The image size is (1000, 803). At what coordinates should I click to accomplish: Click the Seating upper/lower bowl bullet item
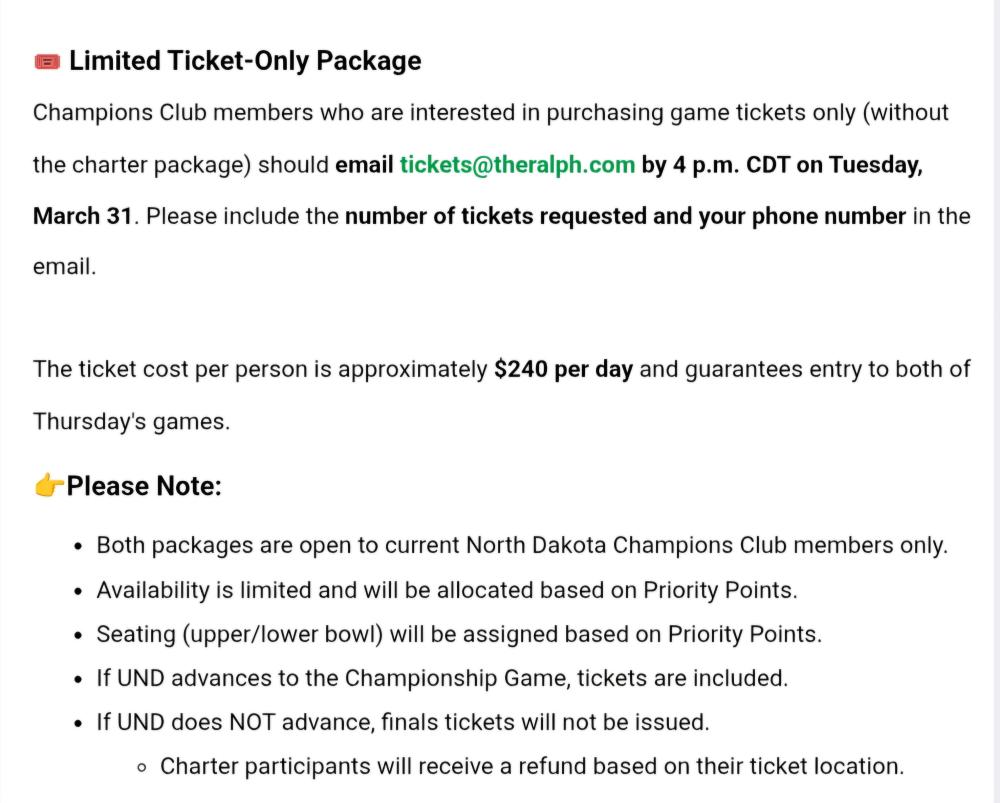459,634
